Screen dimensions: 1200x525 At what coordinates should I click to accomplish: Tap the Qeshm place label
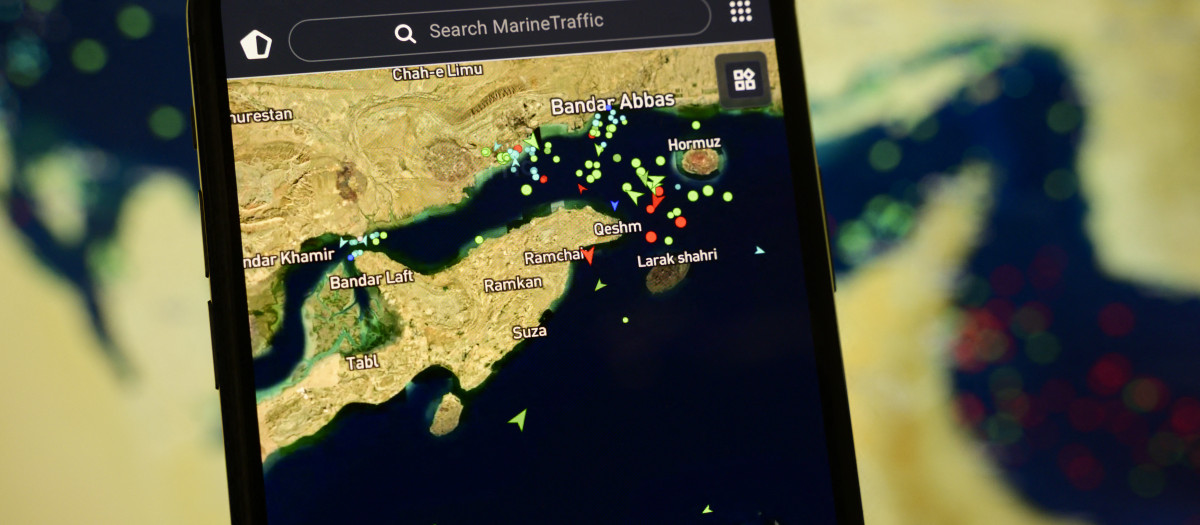click(617, 228)
